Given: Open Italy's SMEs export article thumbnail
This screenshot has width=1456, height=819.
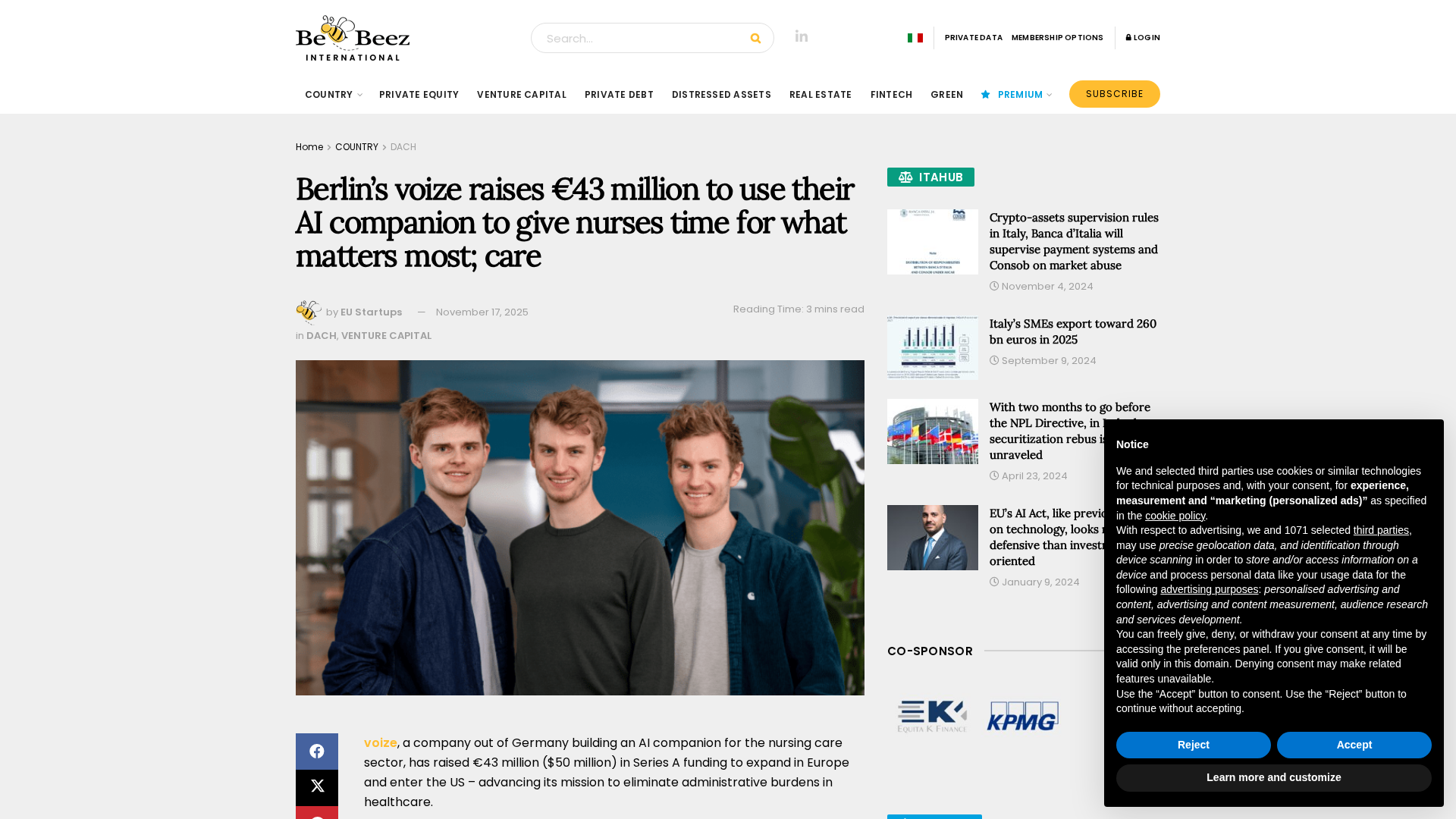Looking at the screenshot, I should (x=932, y=348).
